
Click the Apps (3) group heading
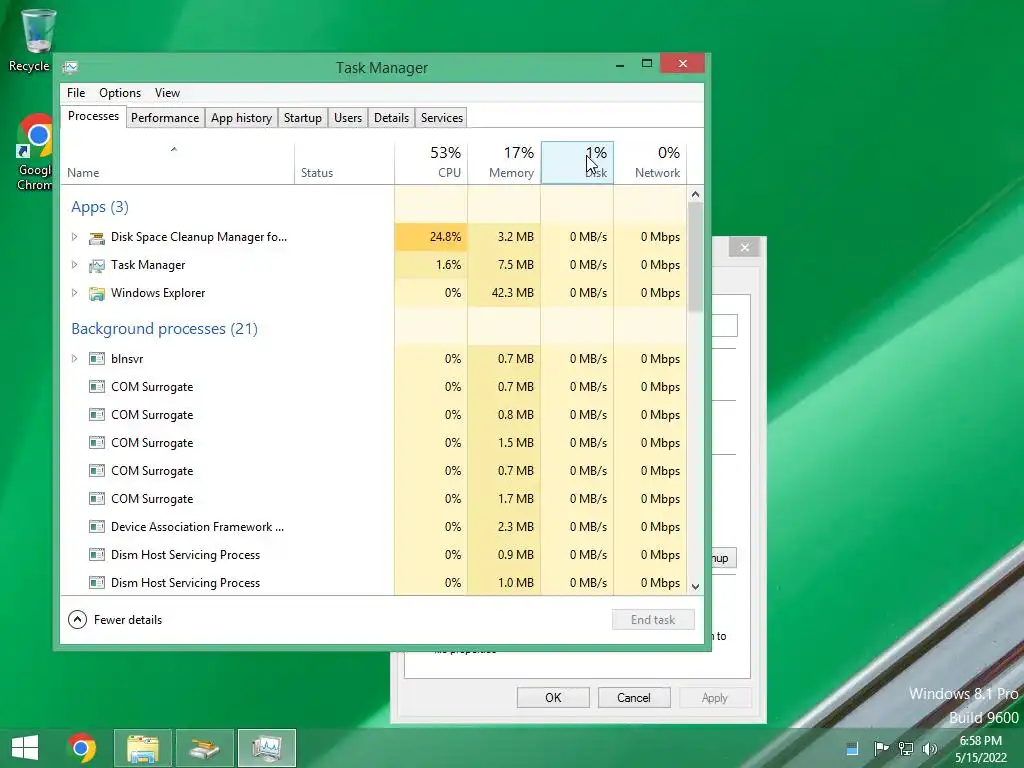pyautogui.click(x=100, y=207)
